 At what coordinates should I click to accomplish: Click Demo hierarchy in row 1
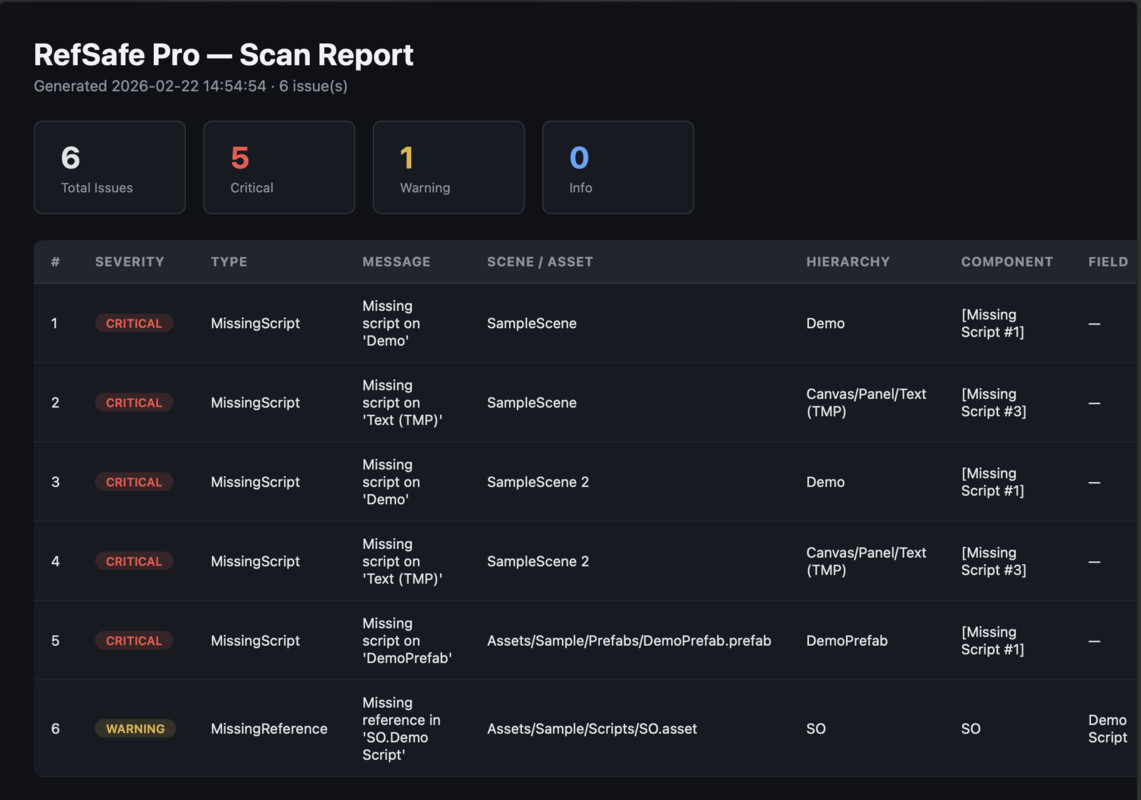[825, 323]
